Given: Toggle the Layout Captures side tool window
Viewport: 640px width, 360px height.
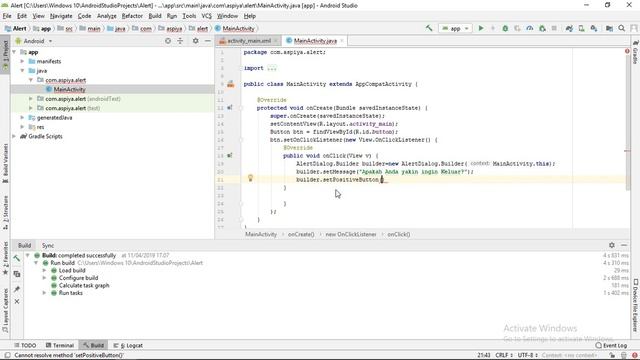Looking at the screenshot, I should [5, 310].
